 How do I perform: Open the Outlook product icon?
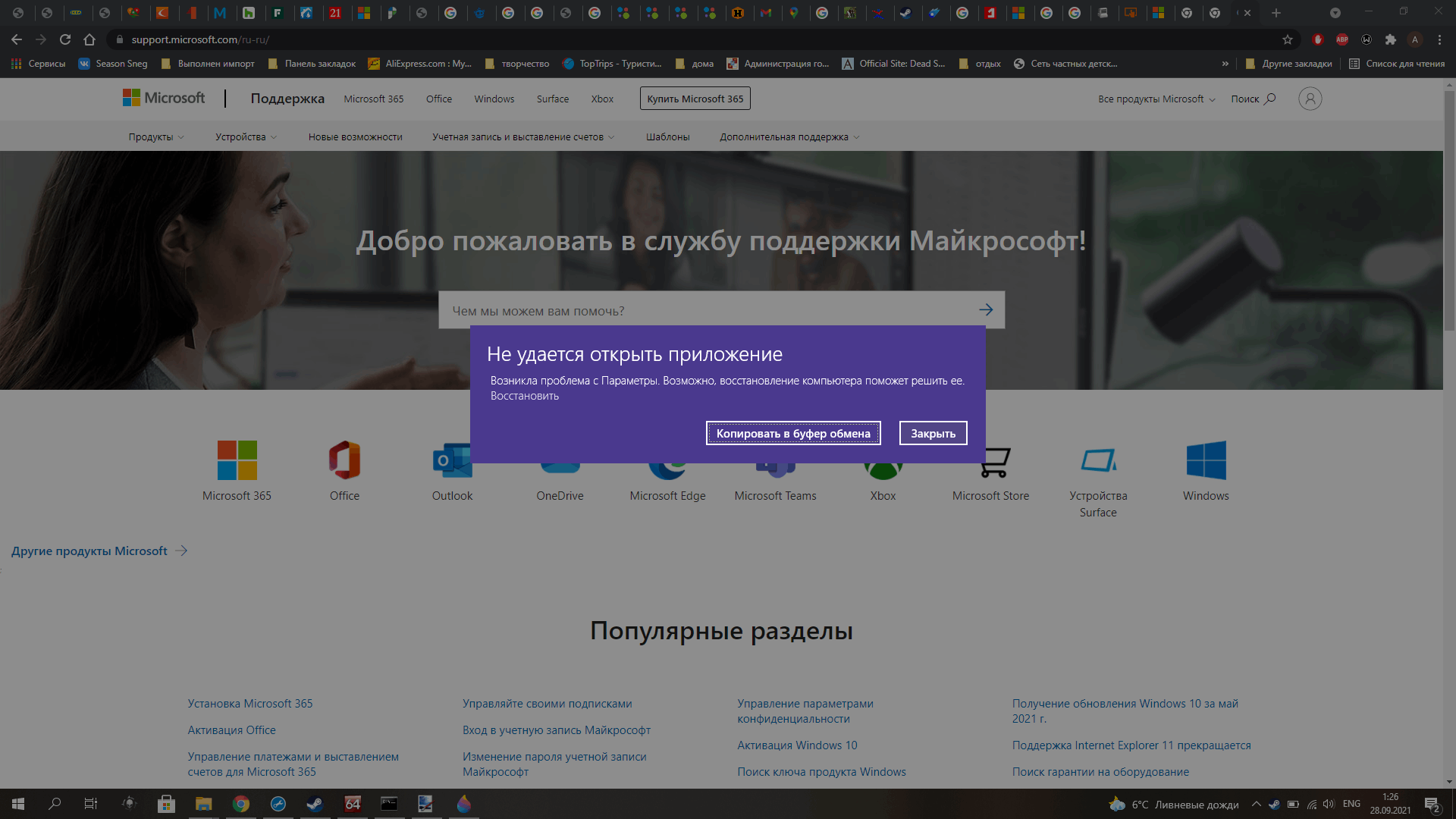[x=452, y=460]
